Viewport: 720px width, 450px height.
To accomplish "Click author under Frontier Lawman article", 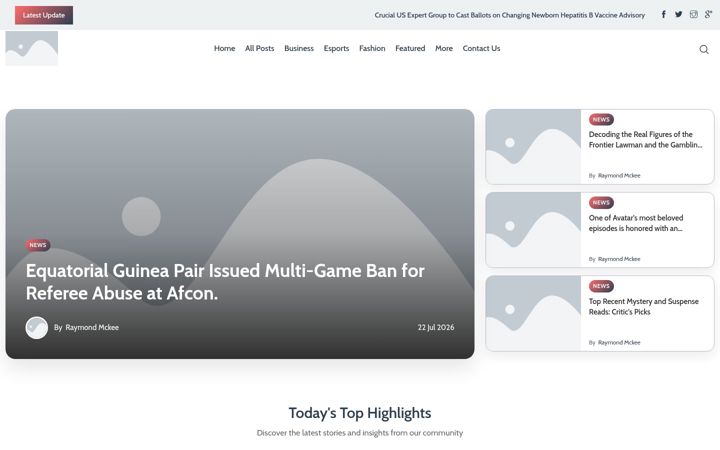I will pos(619,175).
